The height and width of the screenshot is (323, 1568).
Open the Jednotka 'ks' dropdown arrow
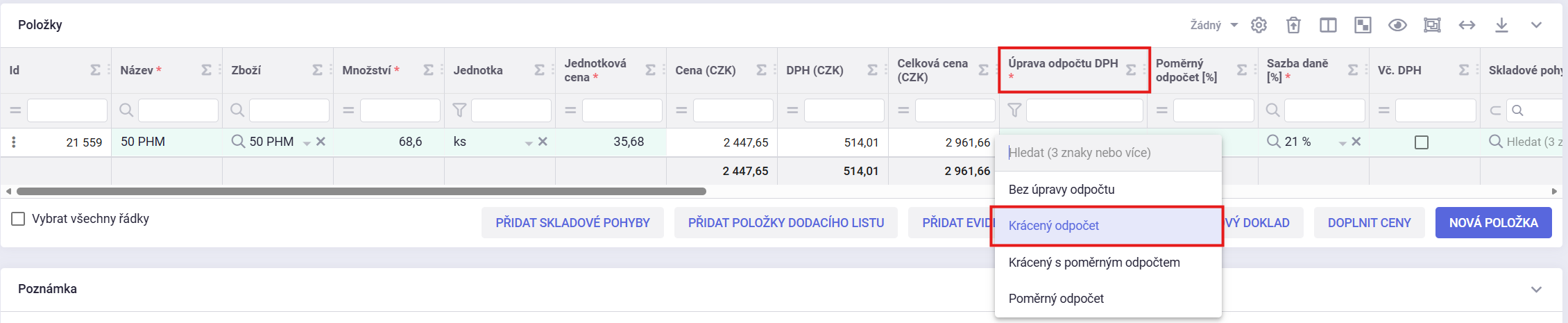[529, 142]
